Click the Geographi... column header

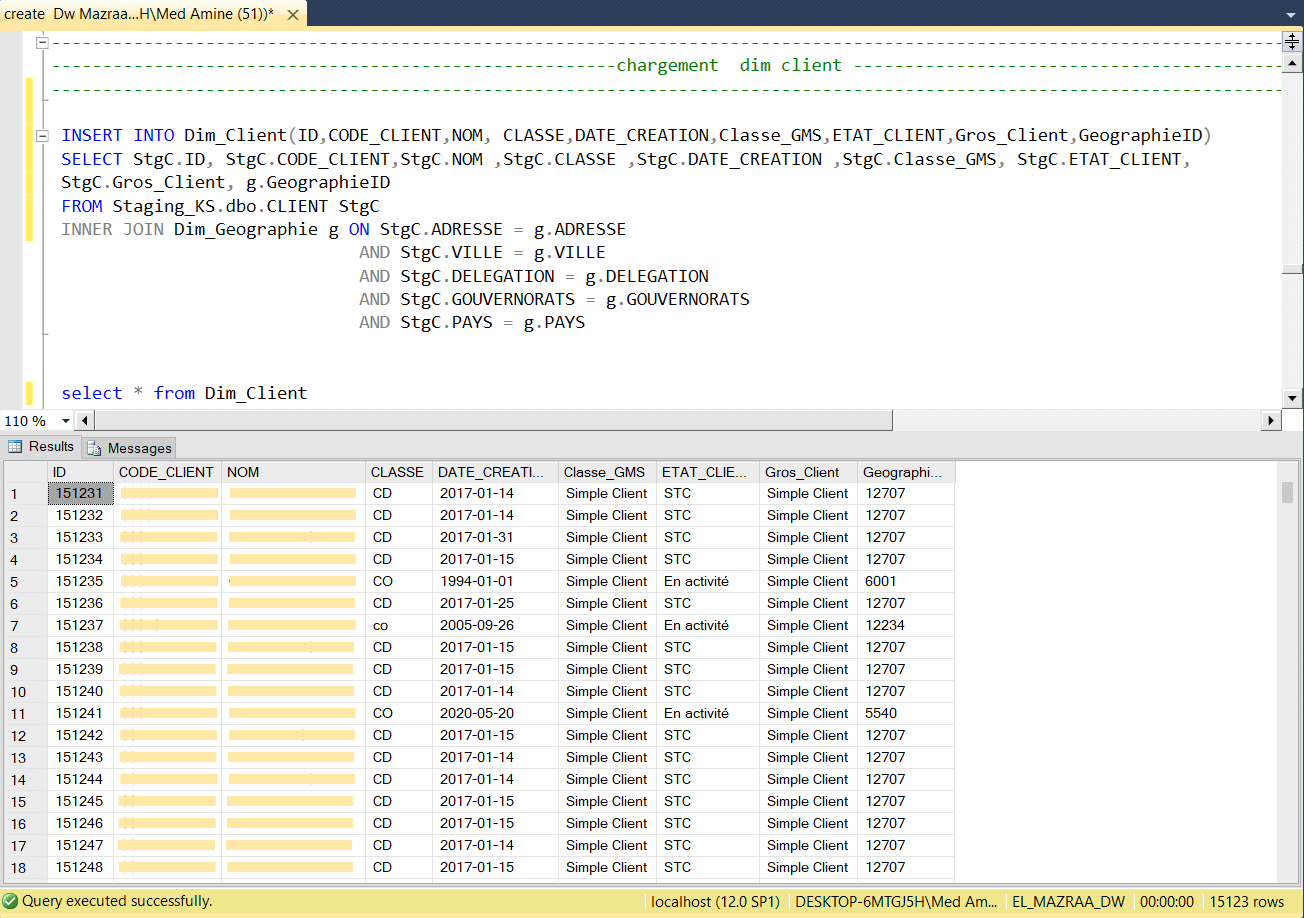(906, 472)
